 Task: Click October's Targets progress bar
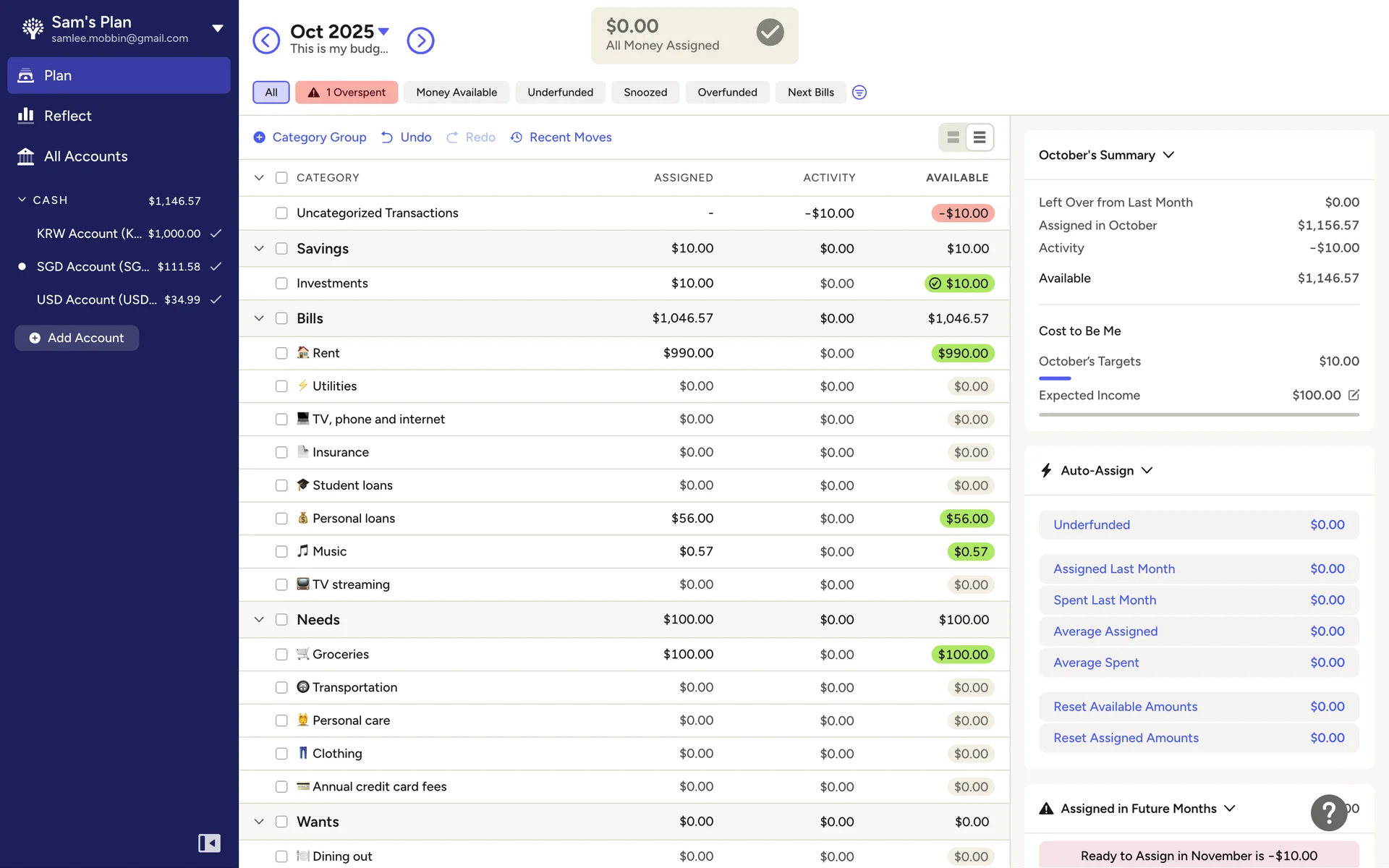(1055, 378)
